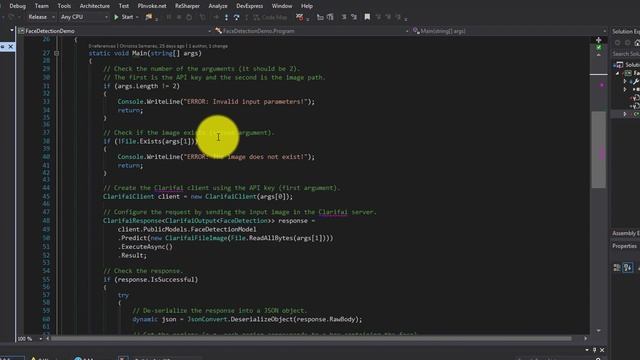Image resolution: width=640 pixels, height=360 pixels.
Task: Open the Any CPU platform dropdown
Action: [x=84, y=17]
